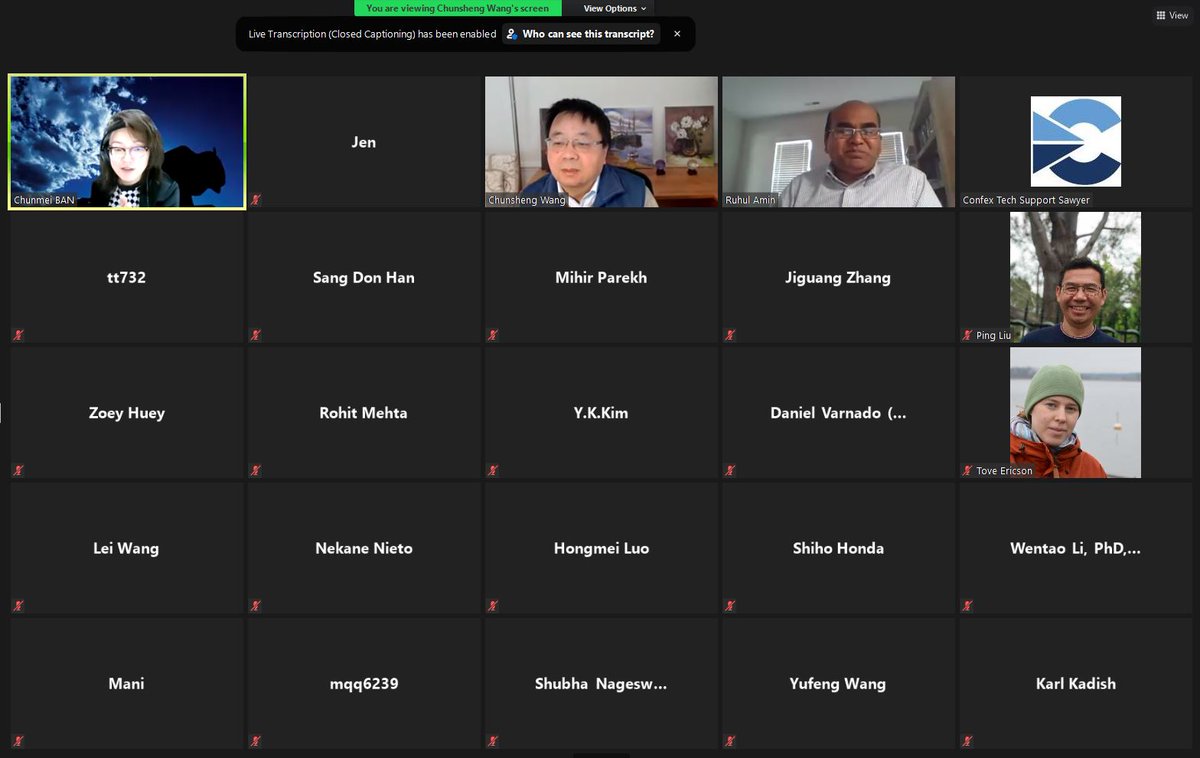Open the View Options dropdown
The height and width of the screenshot is (758, 1200).
614,8
